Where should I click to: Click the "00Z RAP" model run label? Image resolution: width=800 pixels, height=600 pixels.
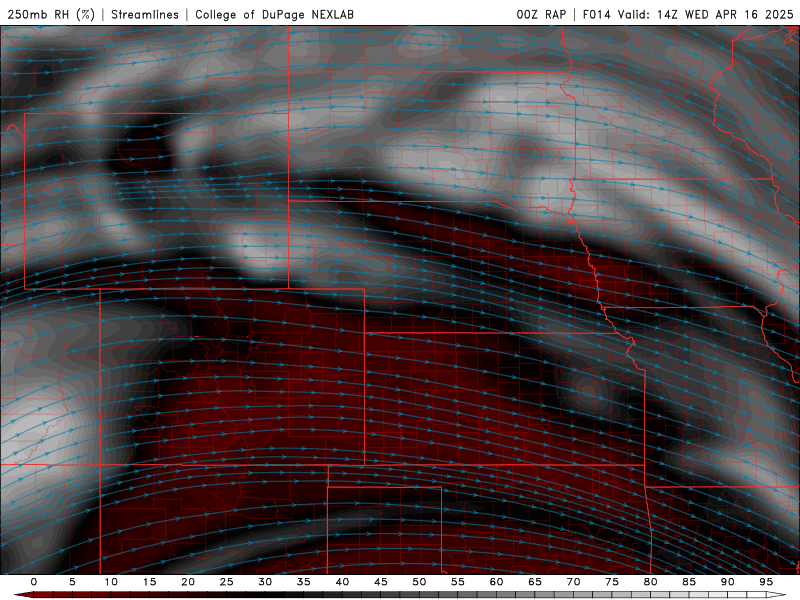tap(541, 14)
